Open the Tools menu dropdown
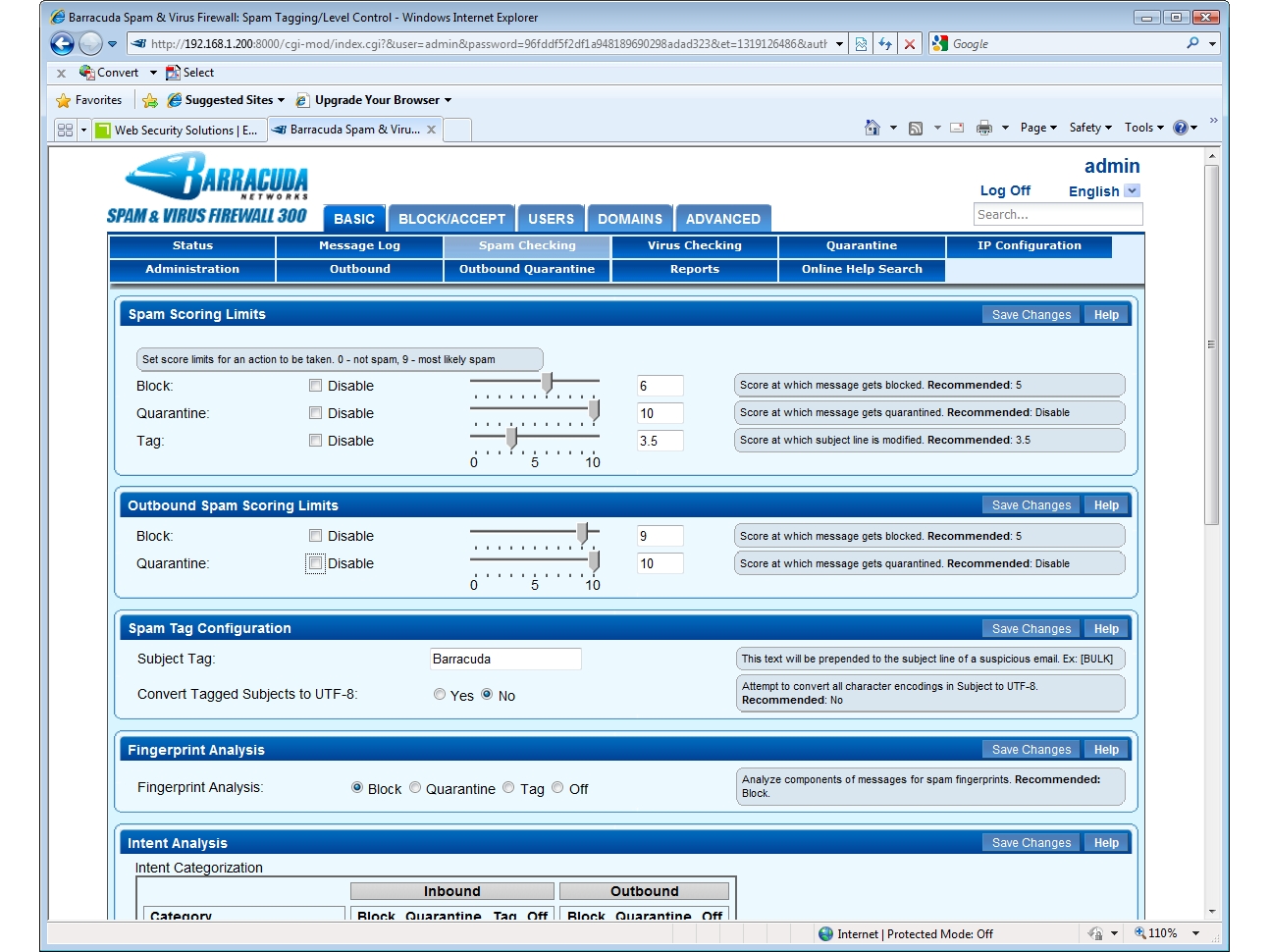Screen dimensions: 1269x952 [x=1144, y=128]
